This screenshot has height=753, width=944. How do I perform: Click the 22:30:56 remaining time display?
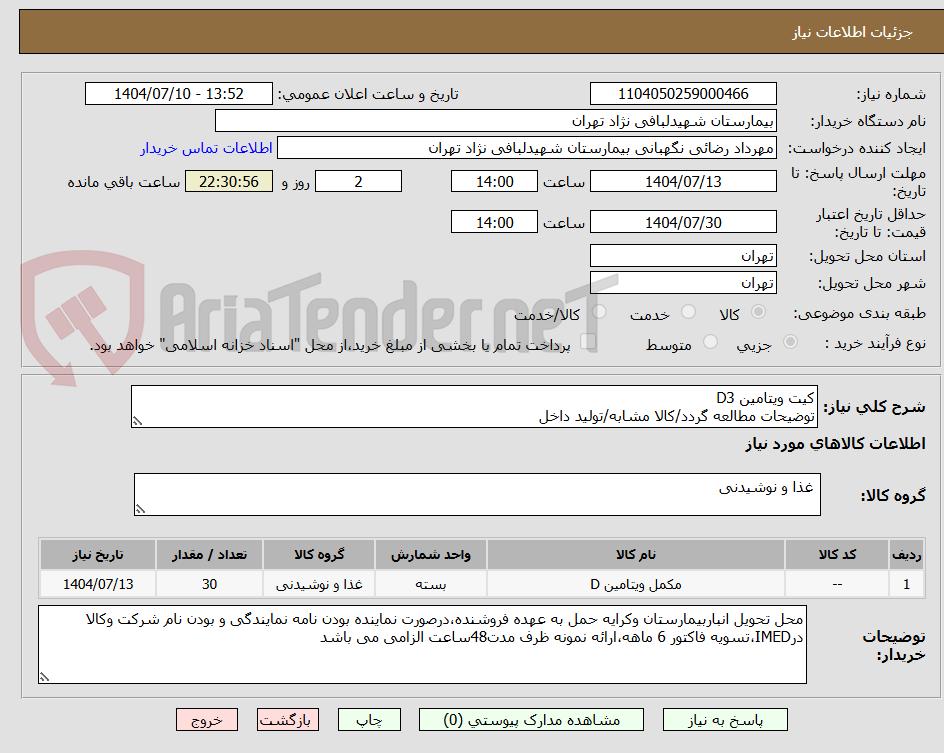(x=228, y=181)
